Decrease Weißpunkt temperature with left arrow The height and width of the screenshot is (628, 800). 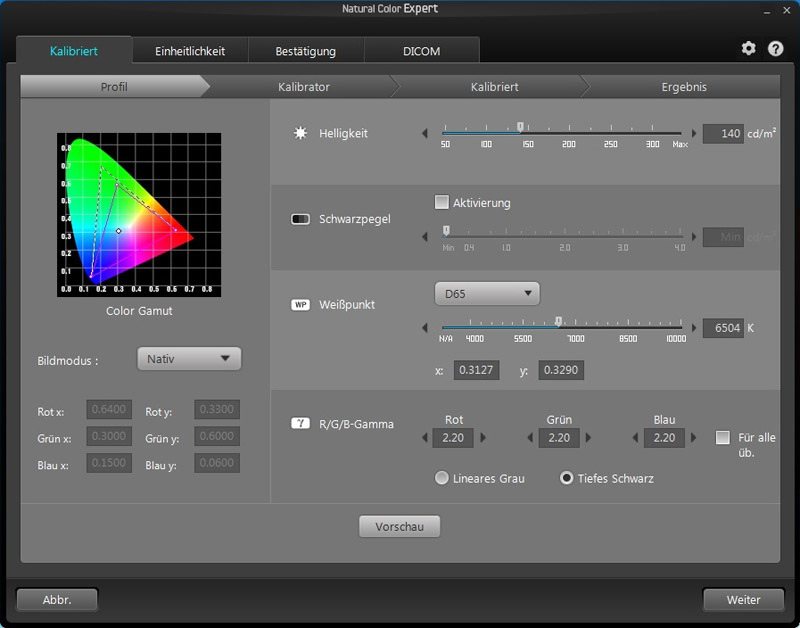point(424,328)
